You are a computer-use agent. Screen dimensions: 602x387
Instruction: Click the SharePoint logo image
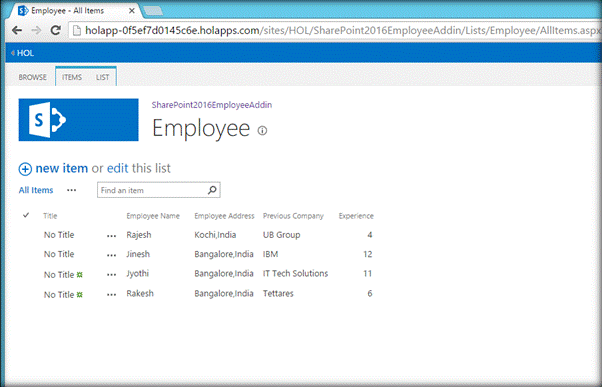(78, 120)
